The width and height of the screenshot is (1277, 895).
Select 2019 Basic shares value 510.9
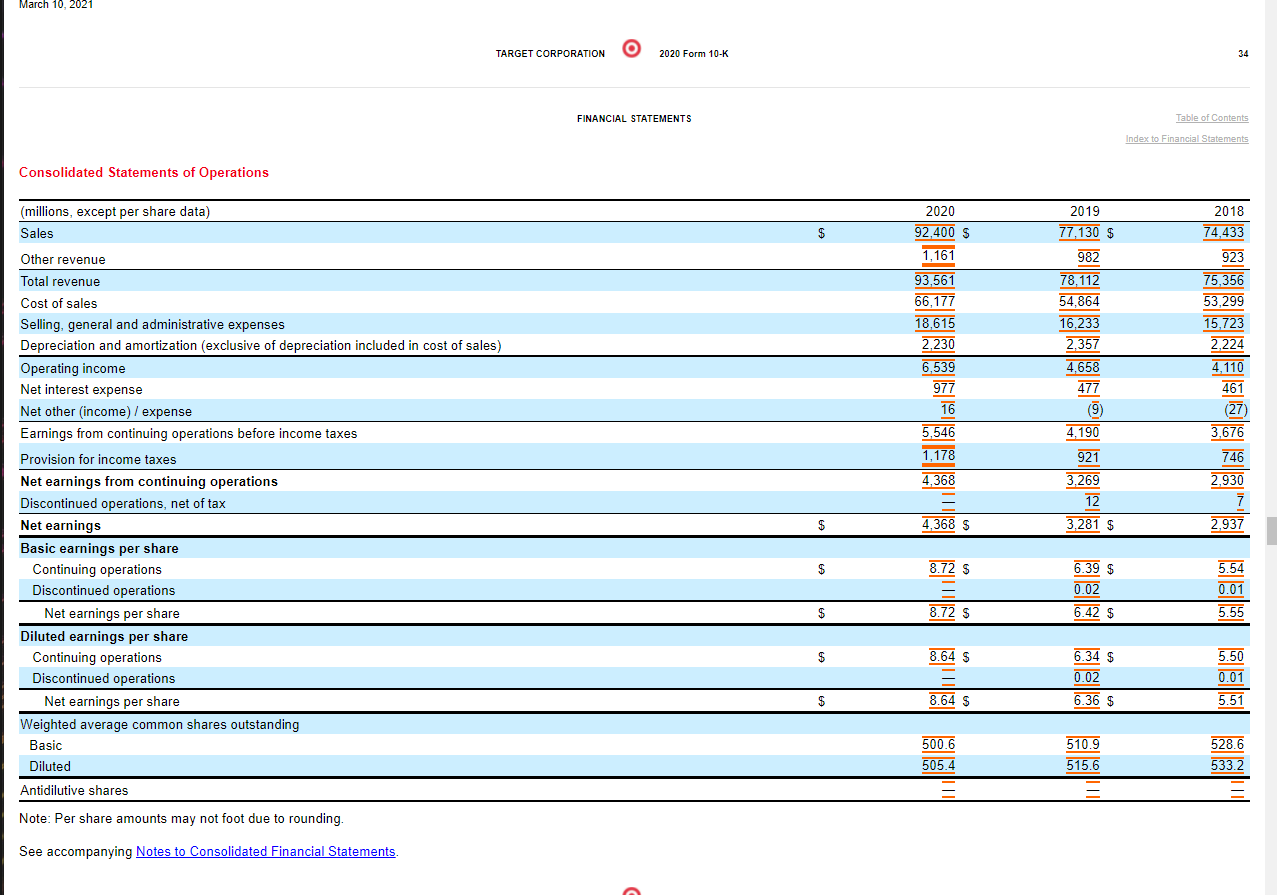click(x=1084, y=745)
